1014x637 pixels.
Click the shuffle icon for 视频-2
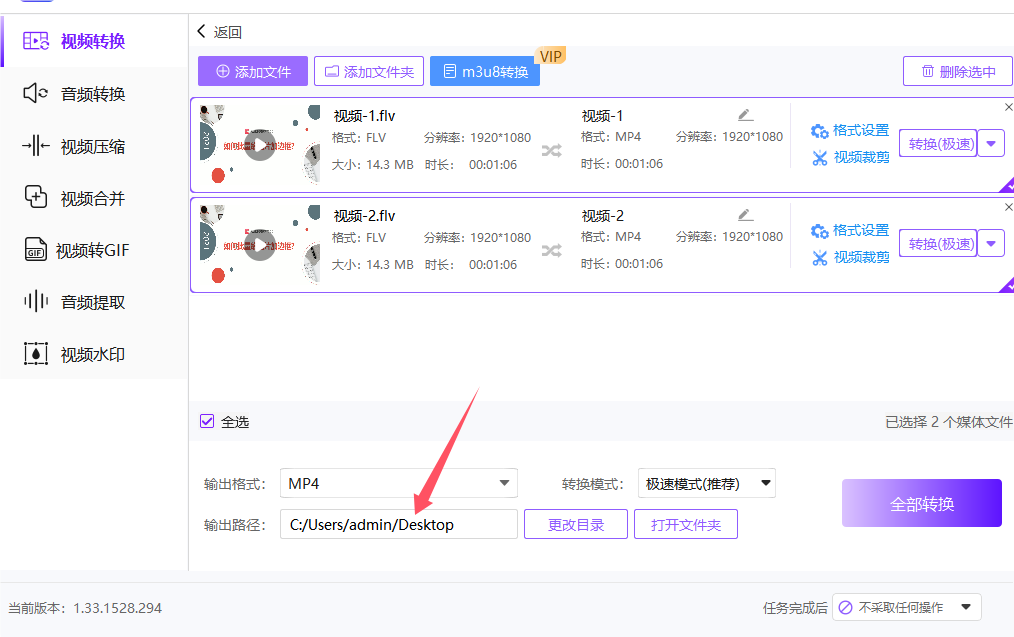(552, 250)
